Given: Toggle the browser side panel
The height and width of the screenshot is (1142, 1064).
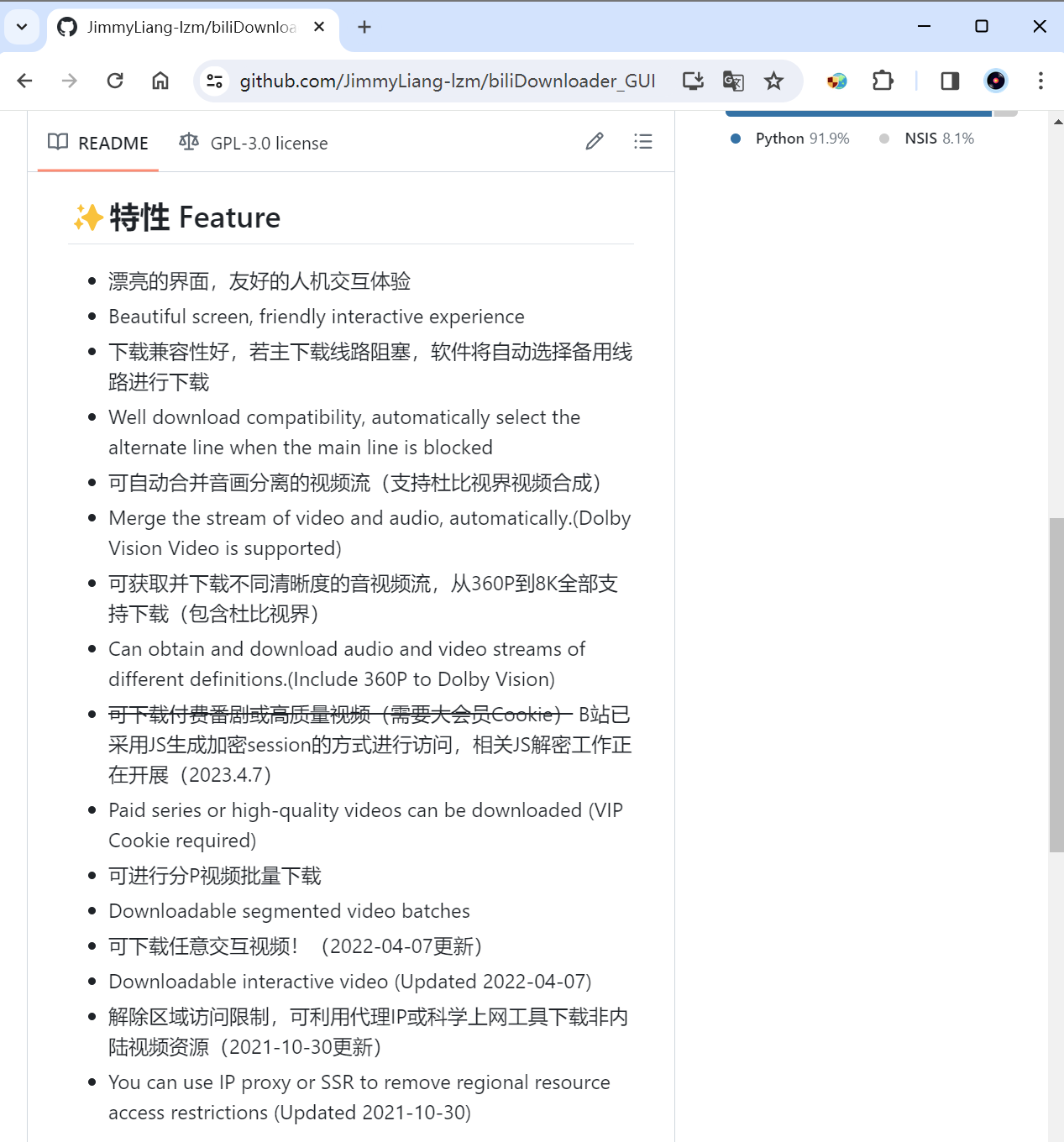Looking at the screenshot, I should [x=950, y=81].
